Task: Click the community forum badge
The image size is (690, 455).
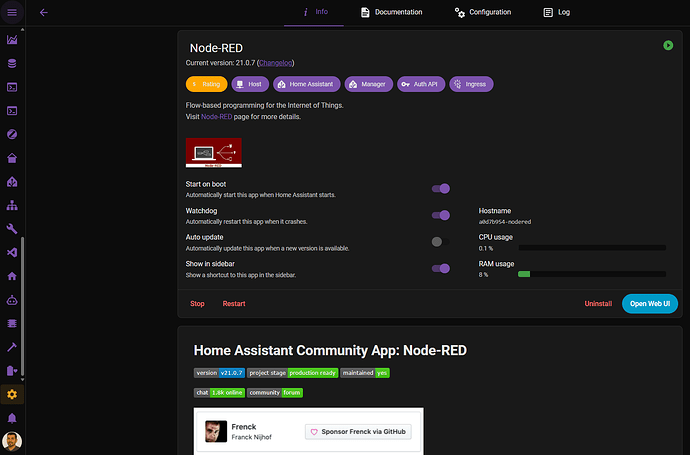Action: point(275,393)
